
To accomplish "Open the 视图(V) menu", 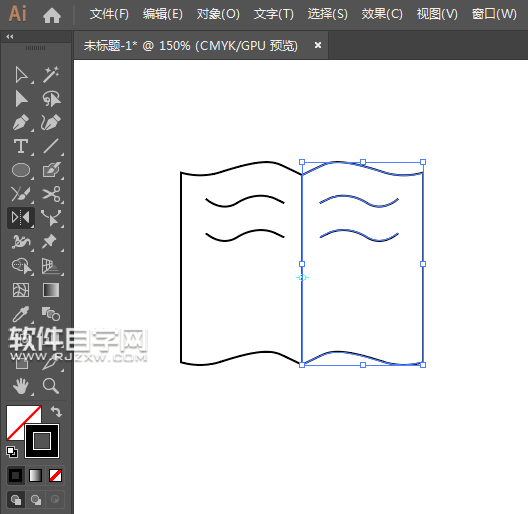I will tap(437, 14).
